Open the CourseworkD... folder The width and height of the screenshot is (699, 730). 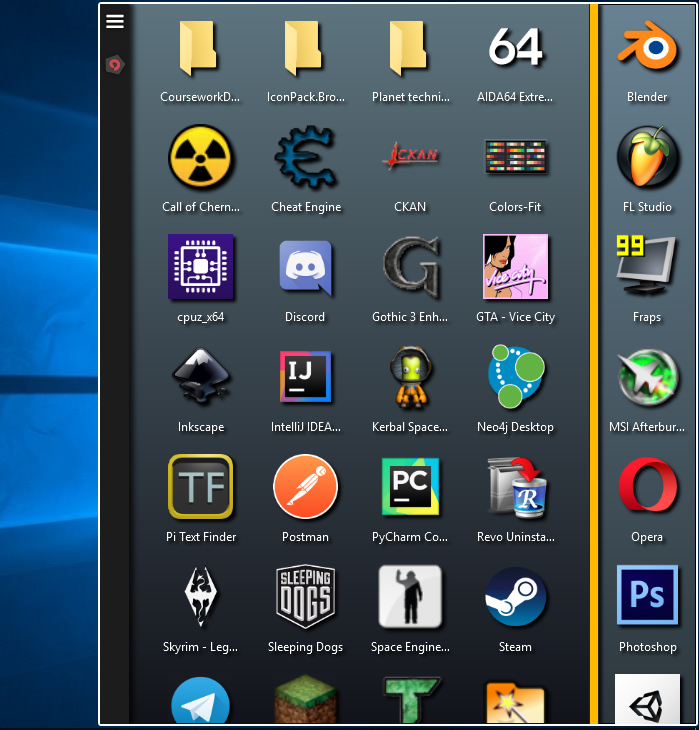pos(200,48)
